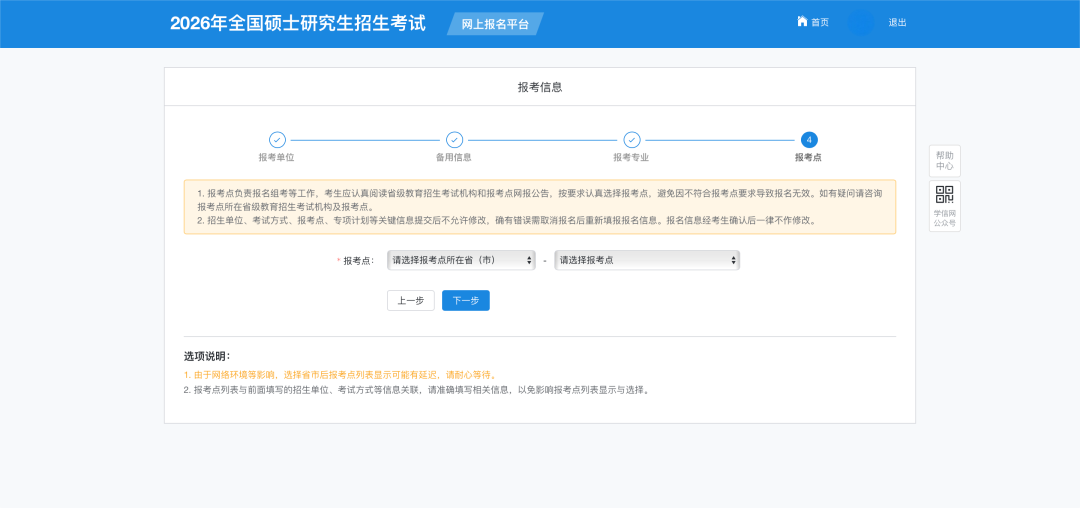
Task: Select the 备用信息 step label
Action: point(454,157)
